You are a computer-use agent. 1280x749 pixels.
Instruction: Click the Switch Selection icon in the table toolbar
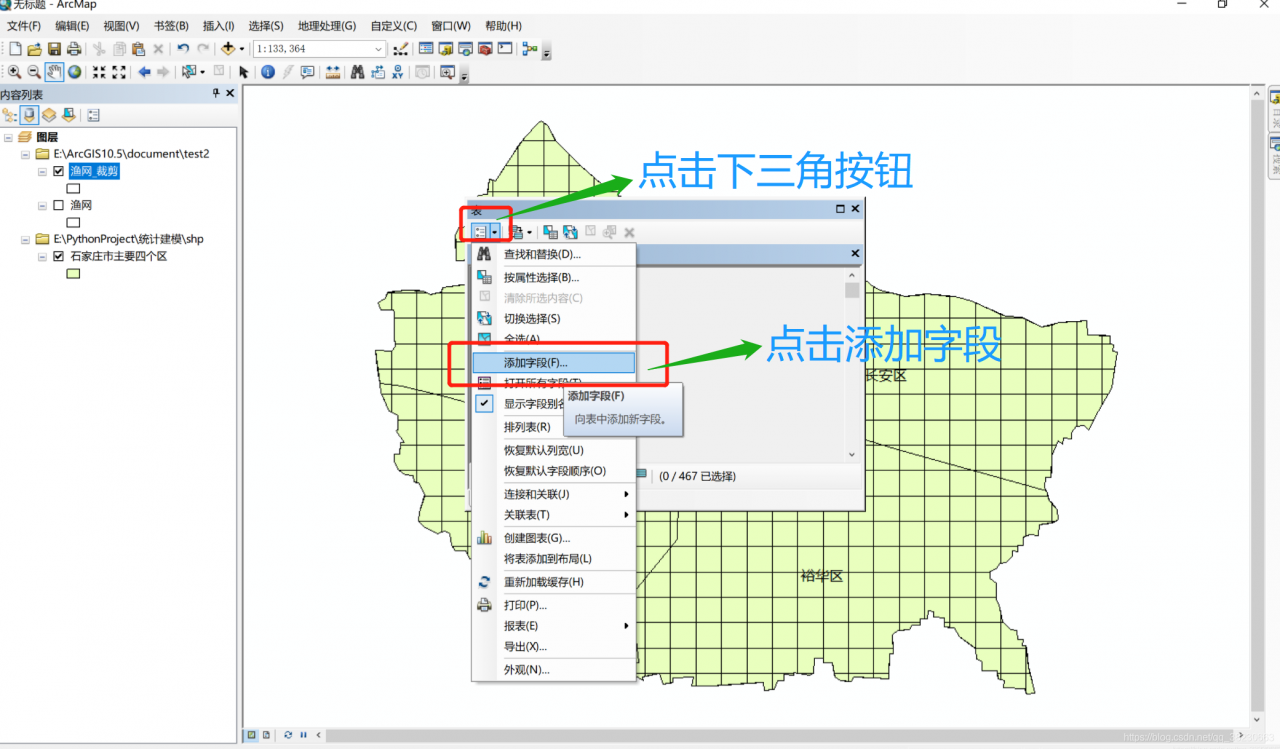[x=570, y=232]
